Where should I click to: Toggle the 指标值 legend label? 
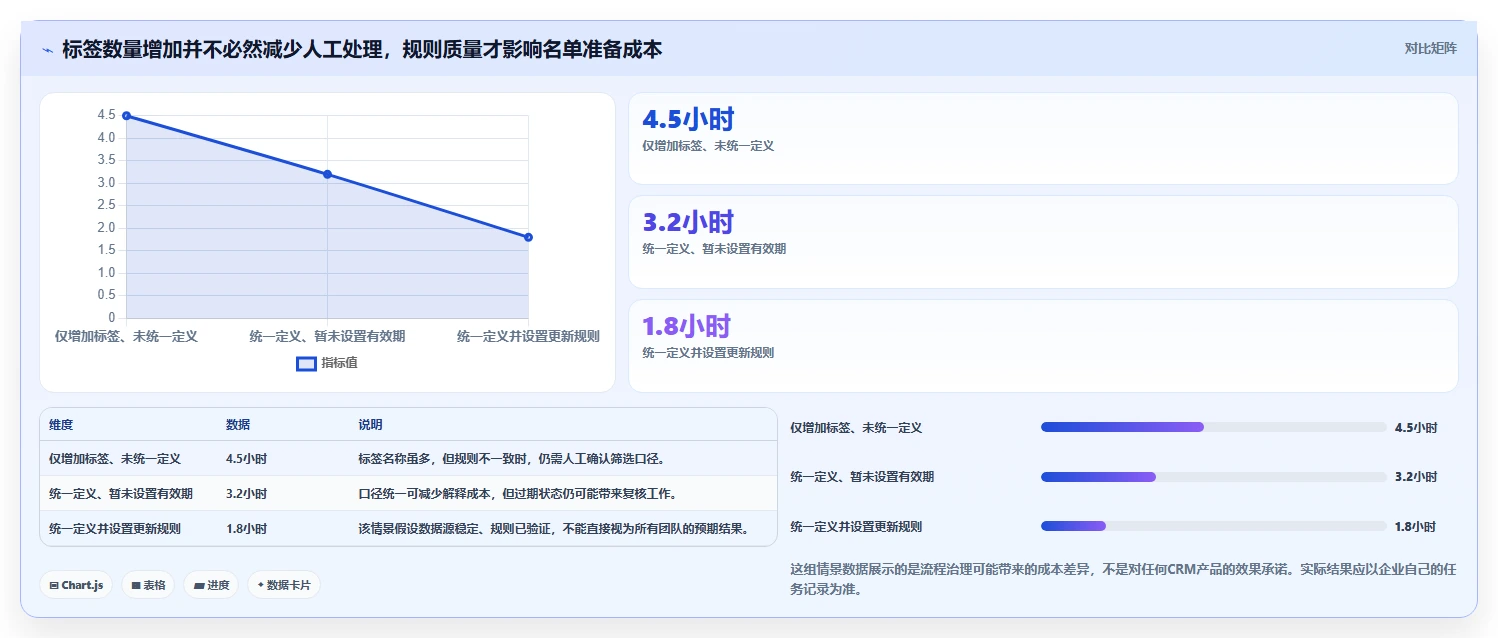point(339,363)
